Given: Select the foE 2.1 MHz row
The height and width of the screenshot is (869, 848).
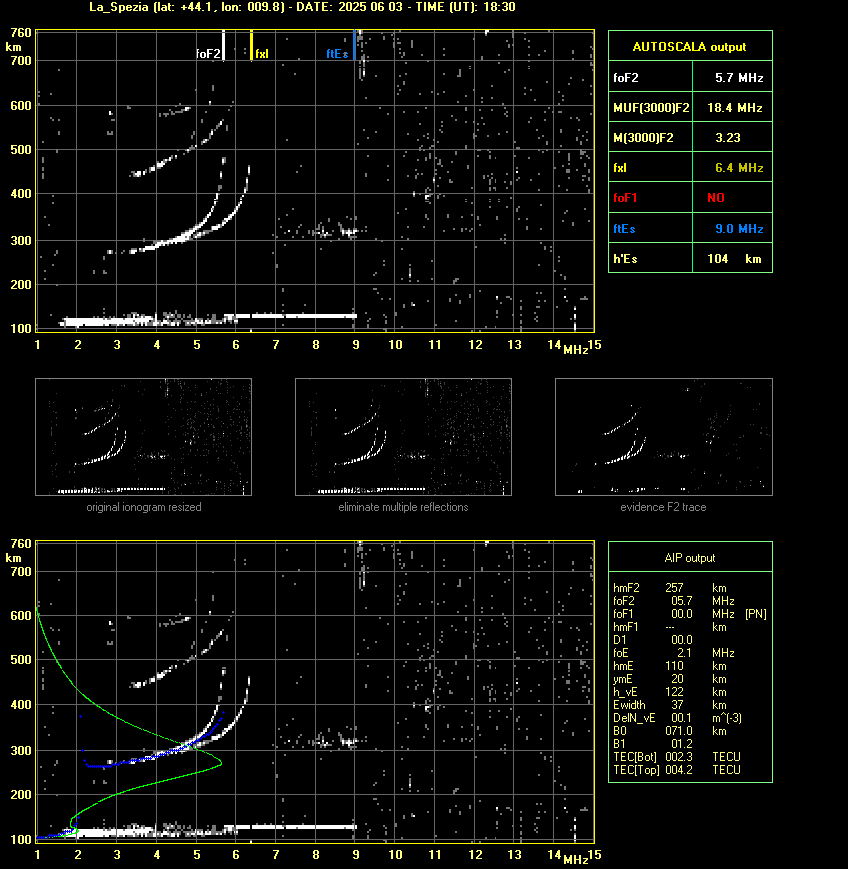Looking at the screenshot, I should pyautogui.click(x=690, y=653).
